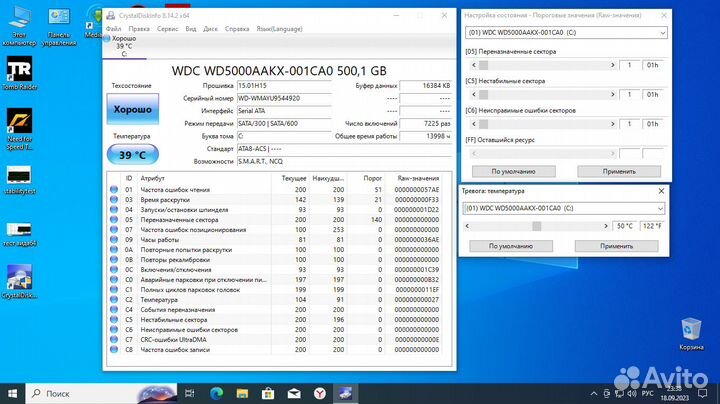Screen dimensions: 720x404
Task: Click the [05] threshold decimal value field
Action: [630, 65]
